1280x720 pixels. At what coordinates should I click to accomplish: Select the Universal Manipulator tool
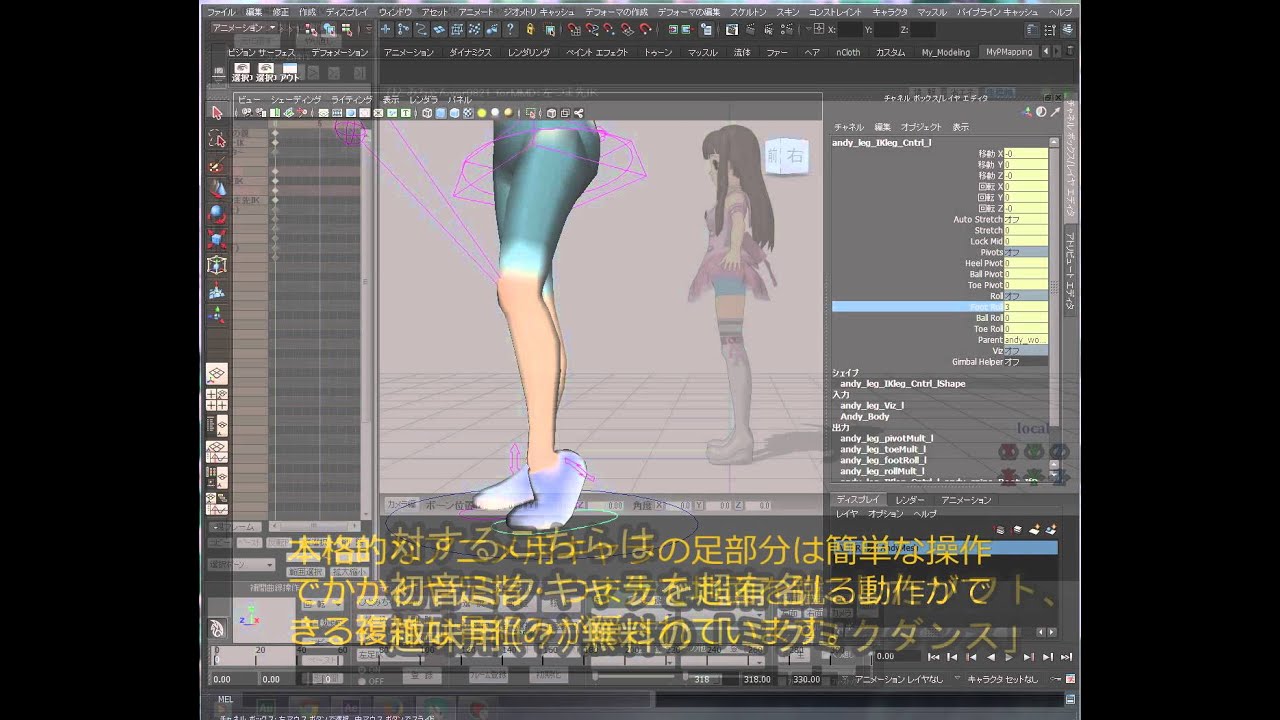tap(217, 266)
